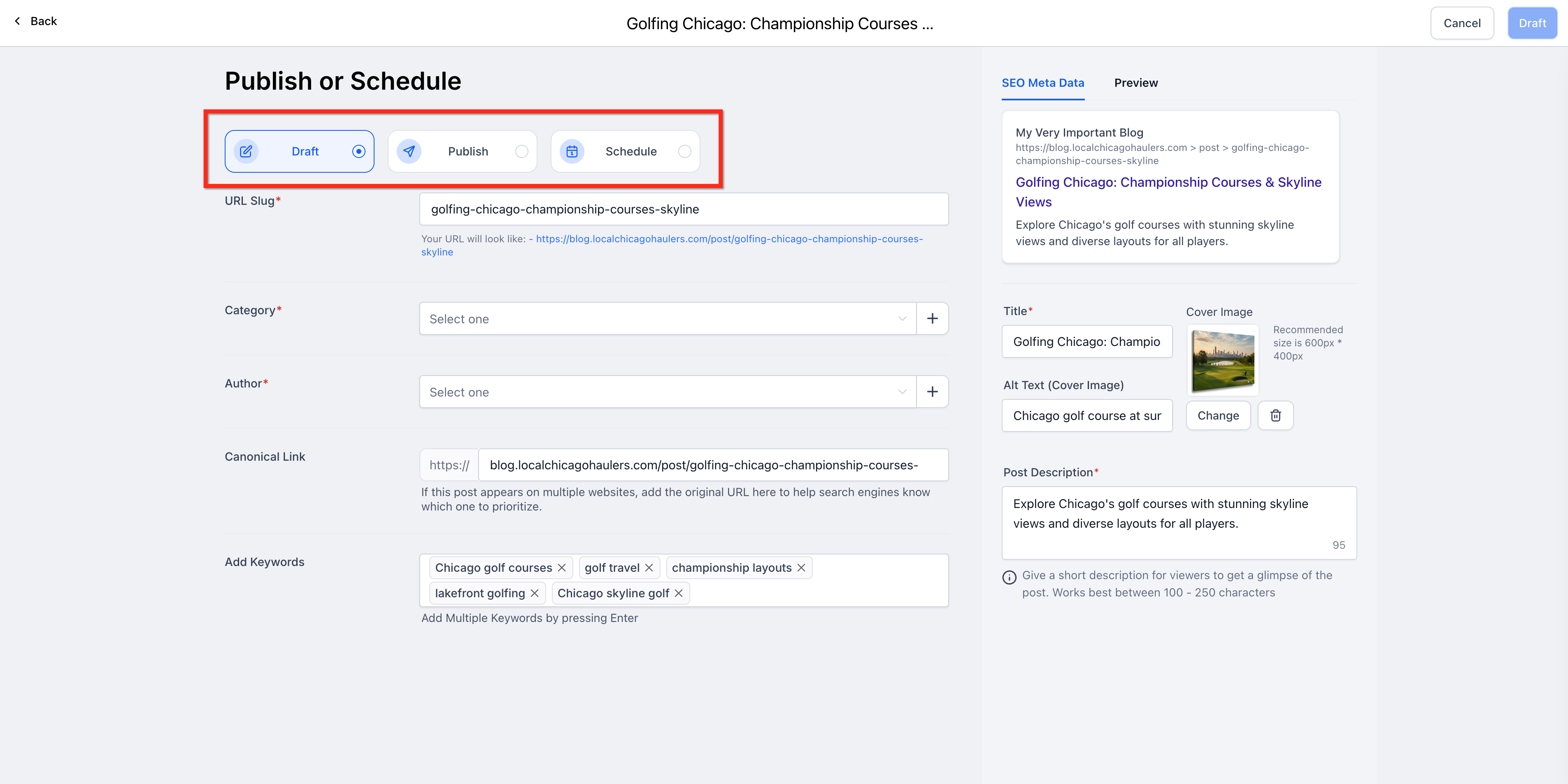Add new category with plus icon
The image size is (1568, 784).
[932, 319]
